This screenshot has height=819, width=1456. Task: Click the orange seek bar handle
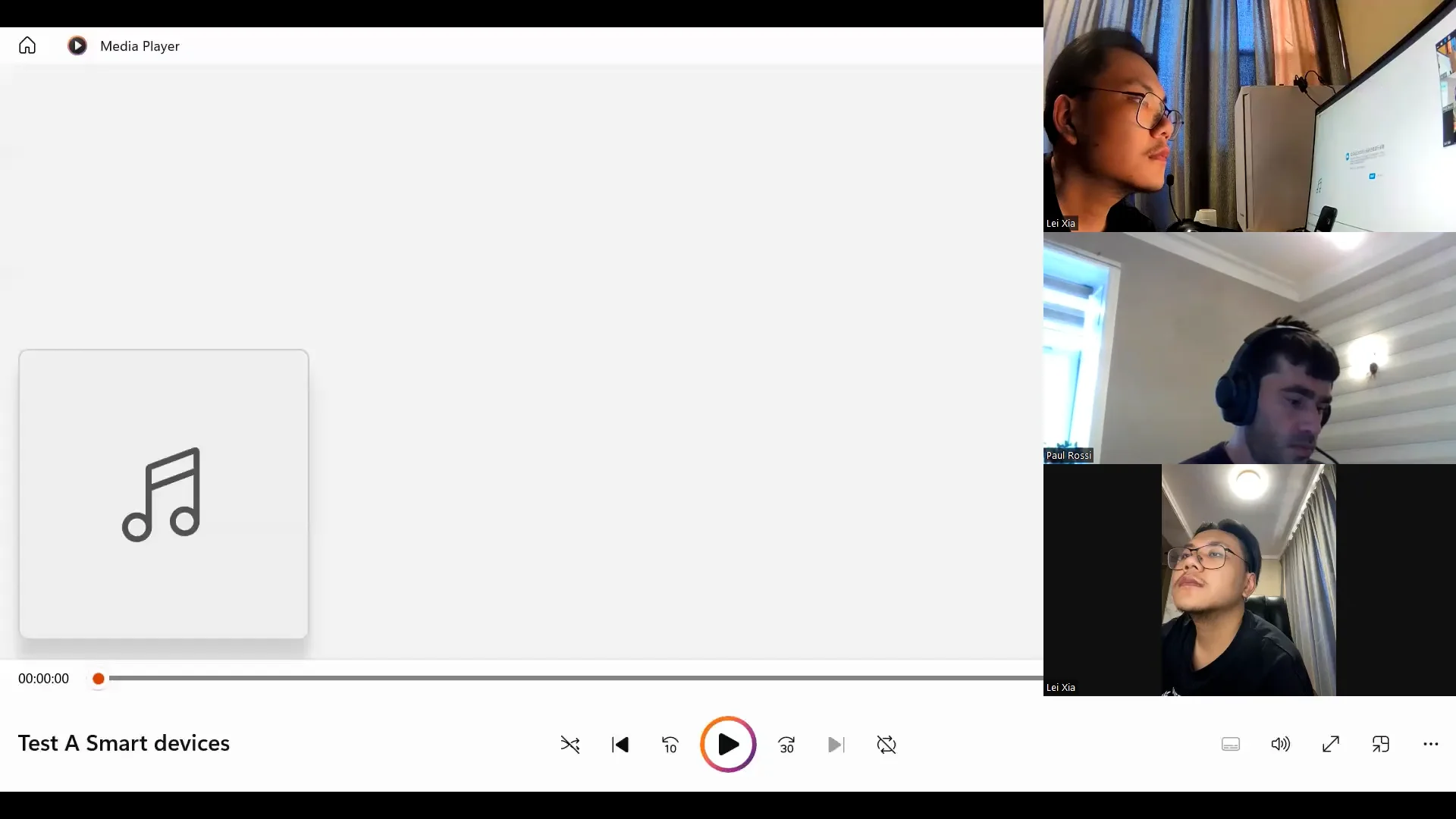99,679
